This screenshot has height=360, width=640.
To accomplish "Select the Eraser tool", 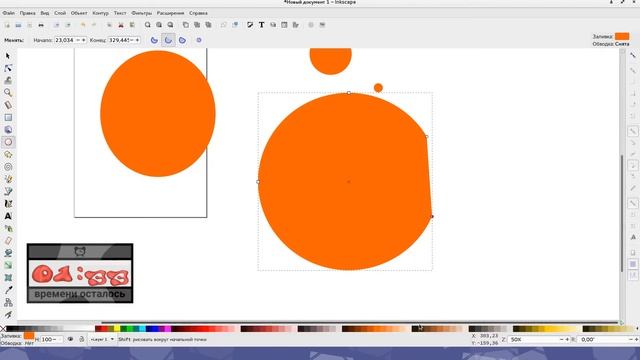I will point(8,240).
